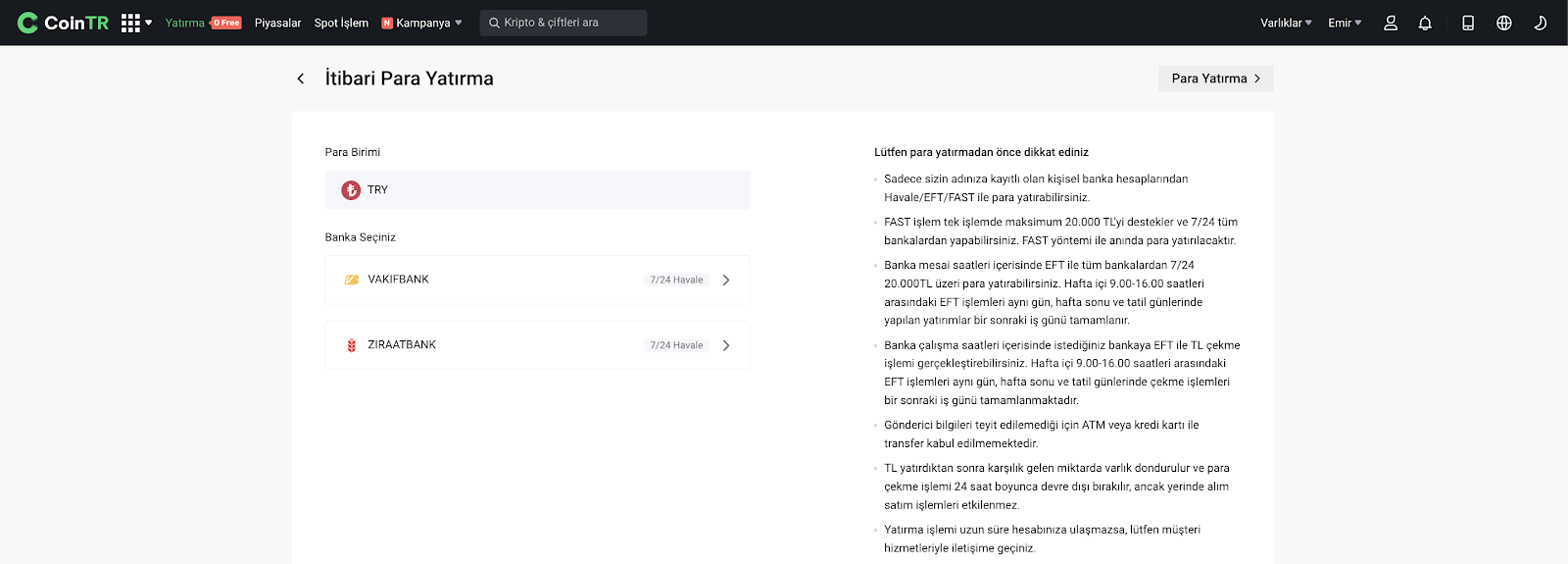1568x564 pixels.
Task: Toggle dark mode moon icon
Action: click(1540, 23)
